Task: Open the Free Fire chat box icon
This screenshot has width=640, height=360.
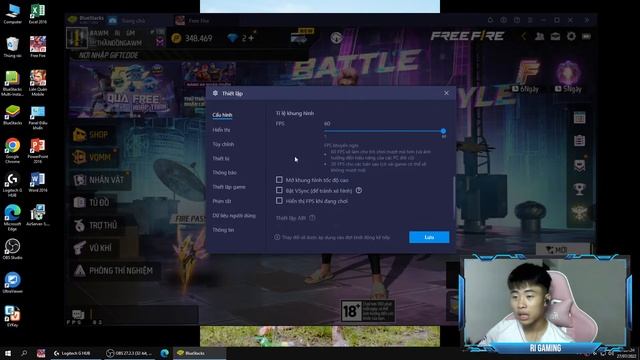Action: coord(78,314)
